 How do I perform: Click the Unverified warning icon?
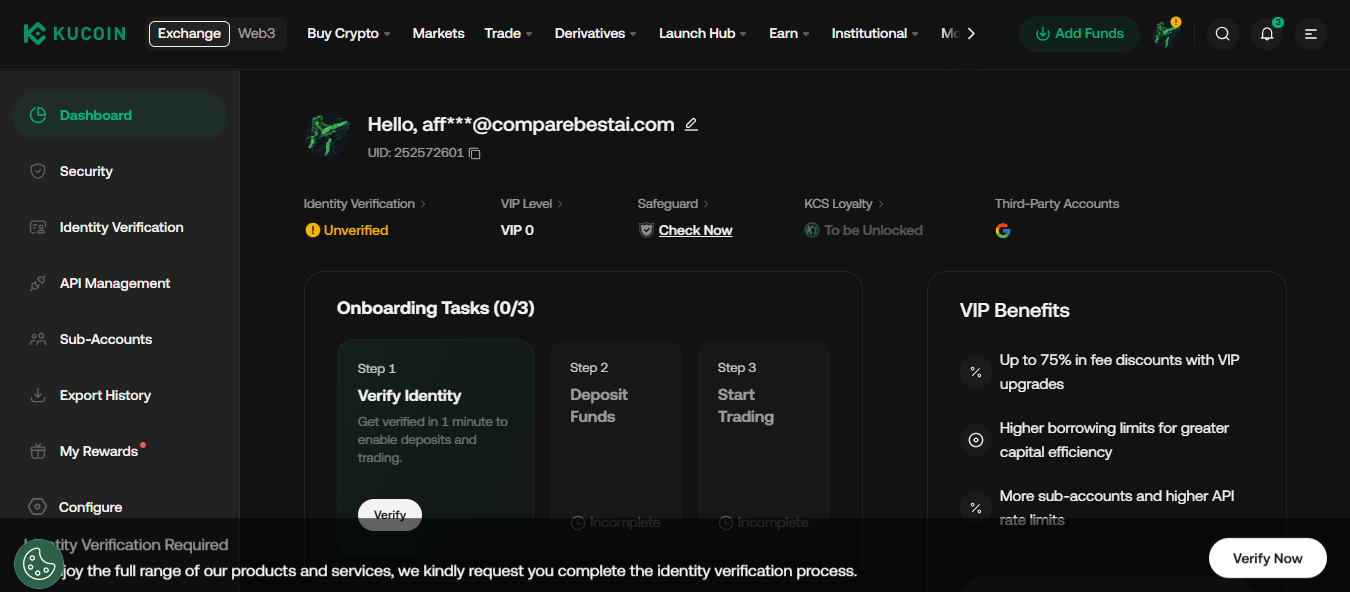tap(312, 230)
